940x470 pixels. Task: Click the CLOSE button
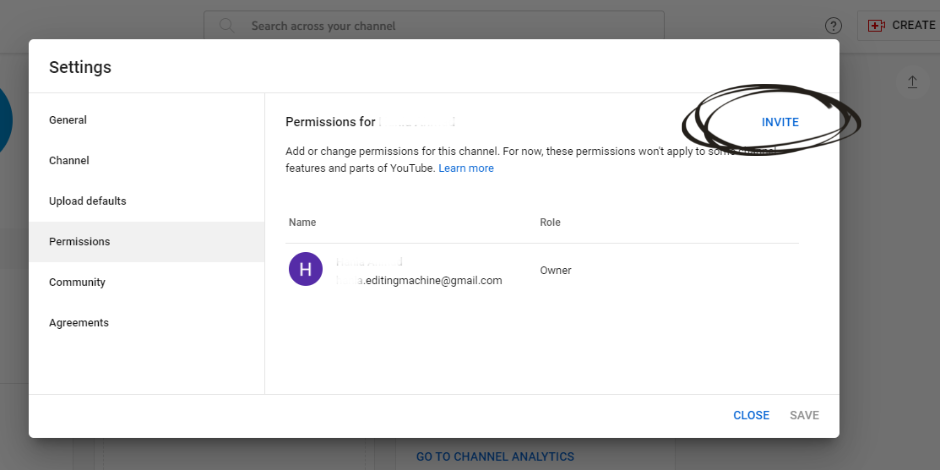[751, 415]
